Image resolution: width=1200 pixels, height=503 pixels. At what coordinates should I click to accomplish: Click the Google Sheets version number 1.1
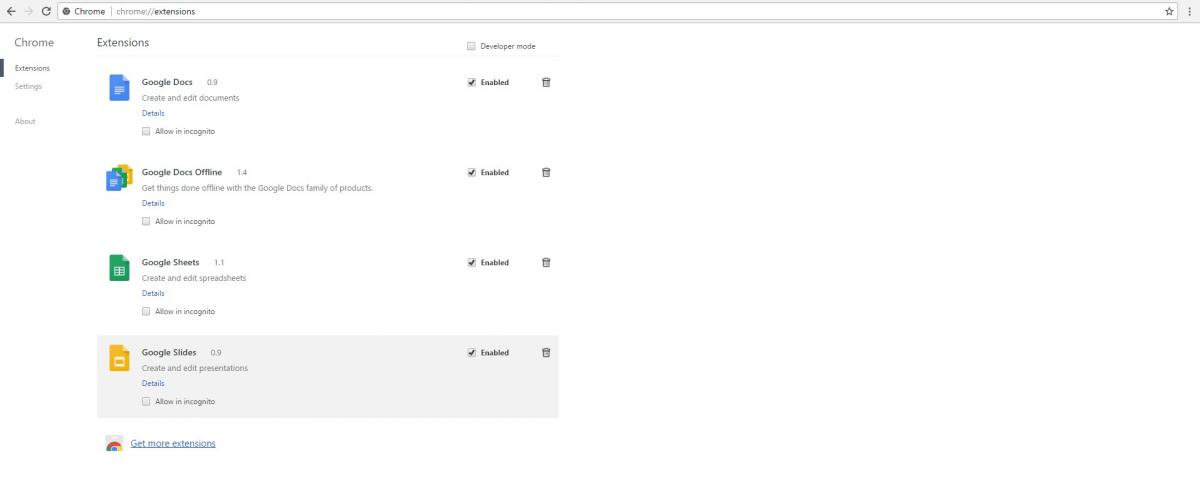(219, 262)
